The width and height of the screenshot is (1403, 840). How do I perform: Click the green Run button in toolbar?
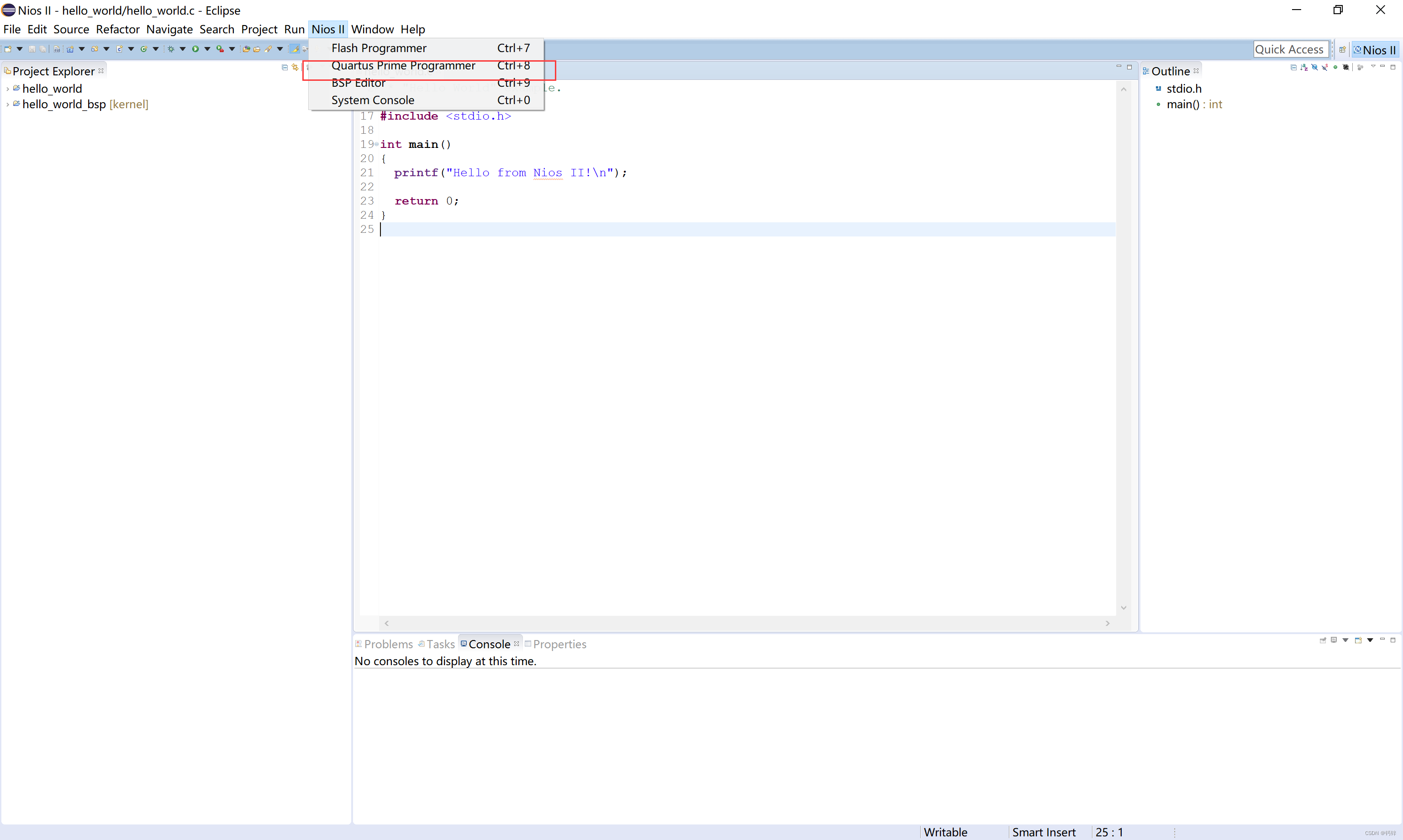tap(195, 49)
